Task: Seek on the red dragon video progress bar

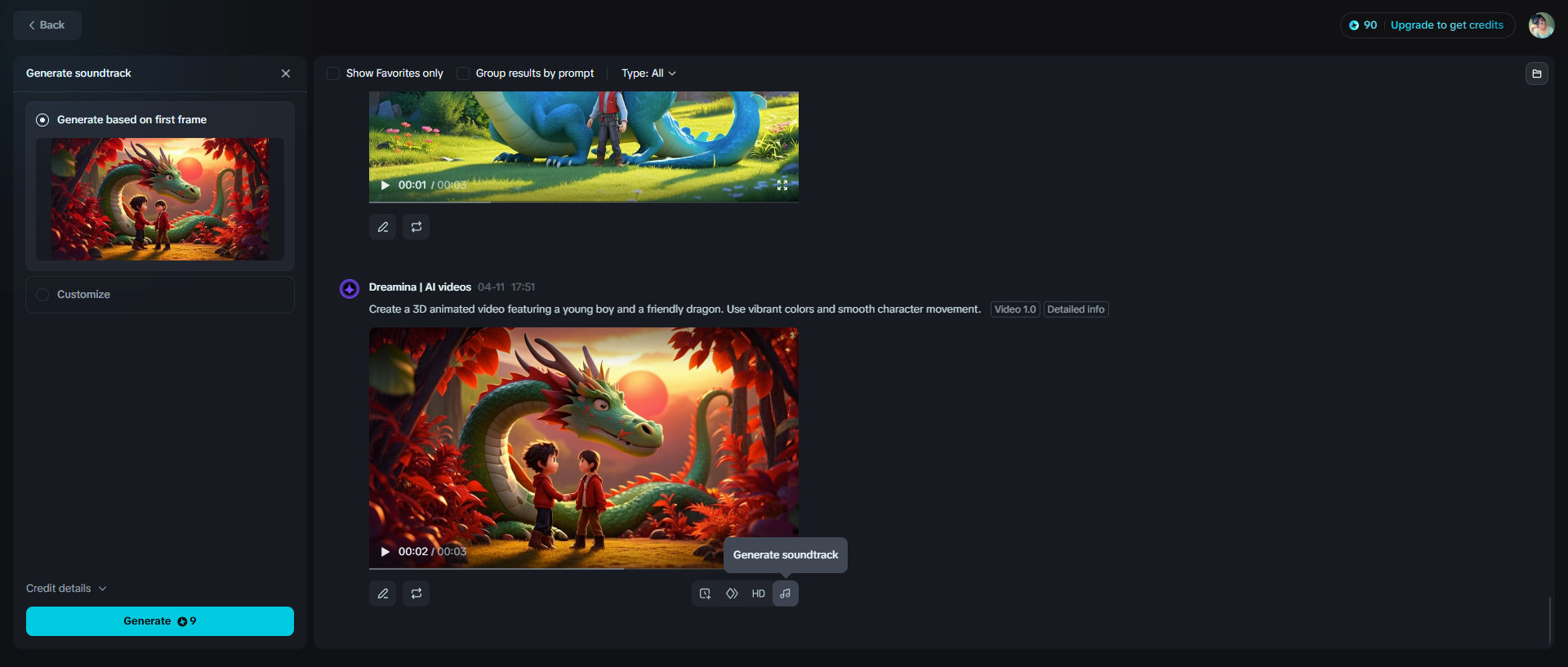Action: pyautogui.click(x=584, y=568)
